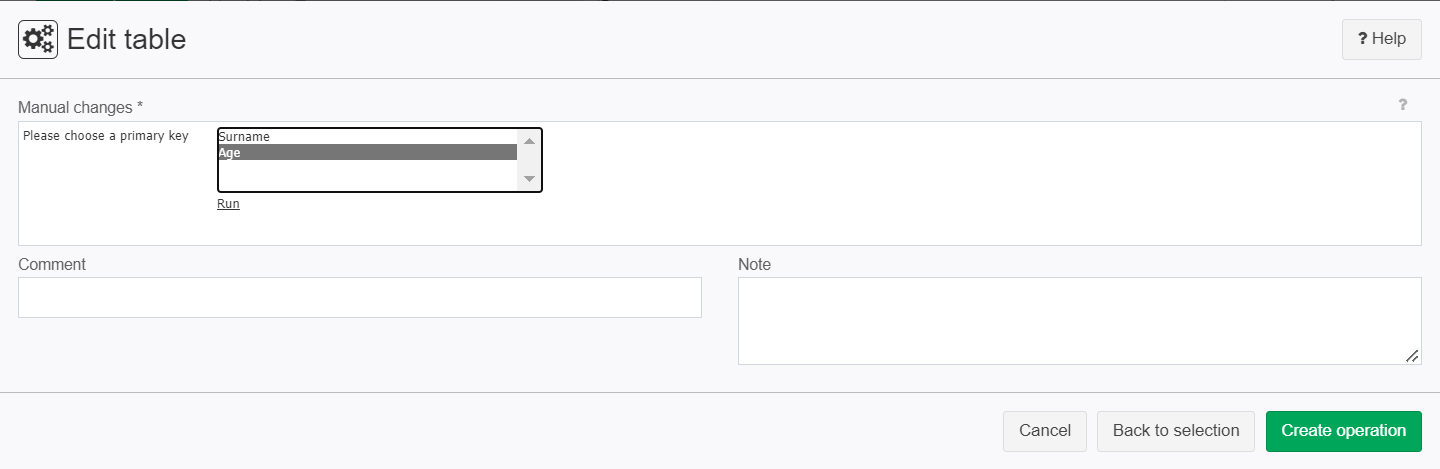Click the small question mark help icon

click(x=1402, y=104)
